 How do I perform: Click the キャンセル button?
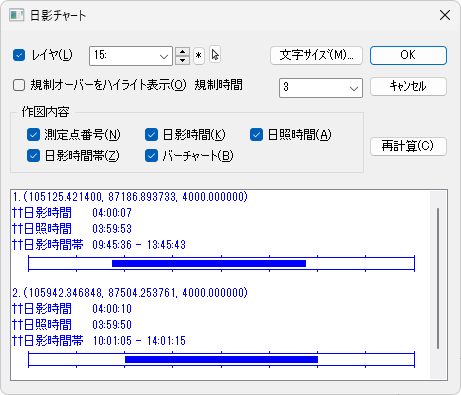[408, 86]
